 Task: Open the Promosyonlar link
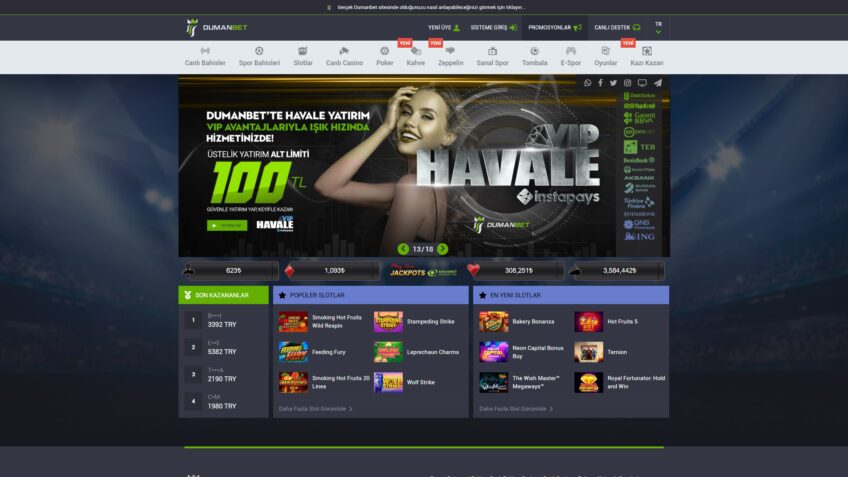coord(554,27)
